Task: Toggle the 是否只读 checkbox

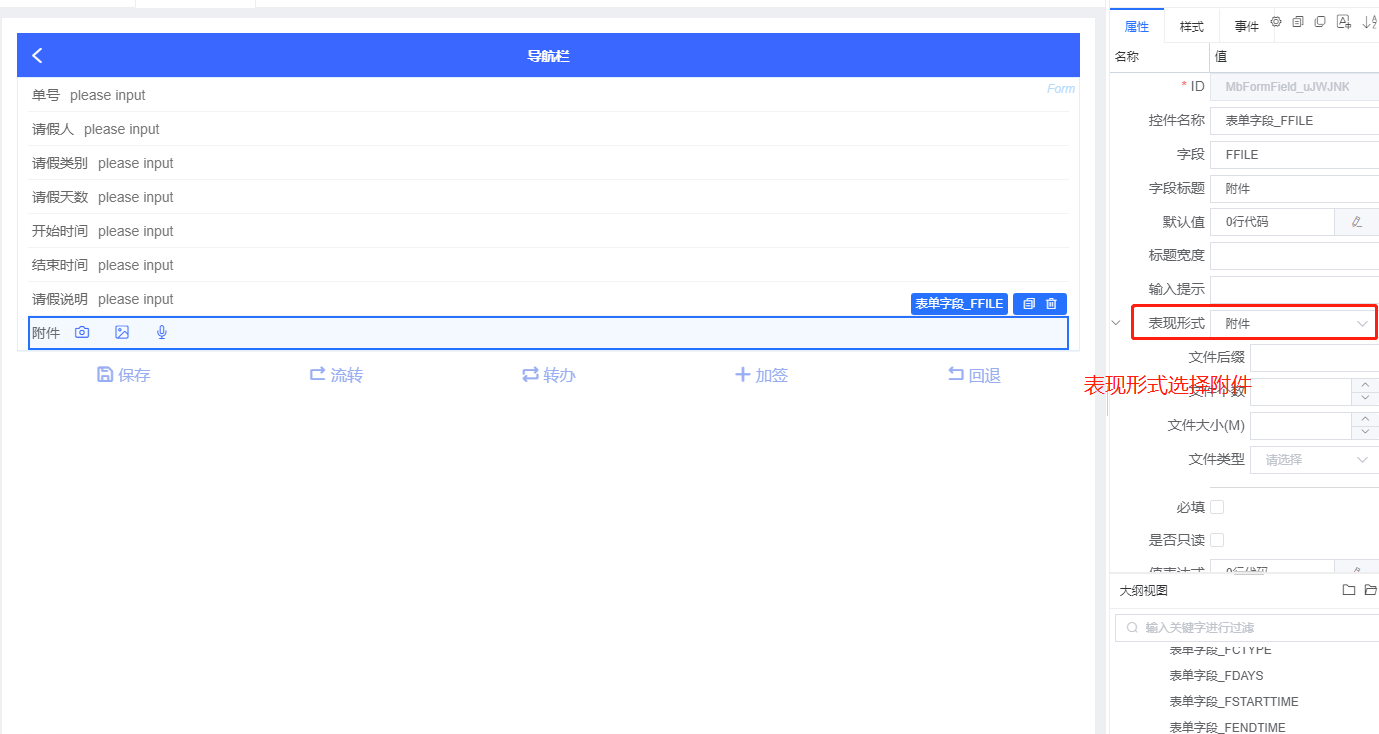Action: (1217, 540)
